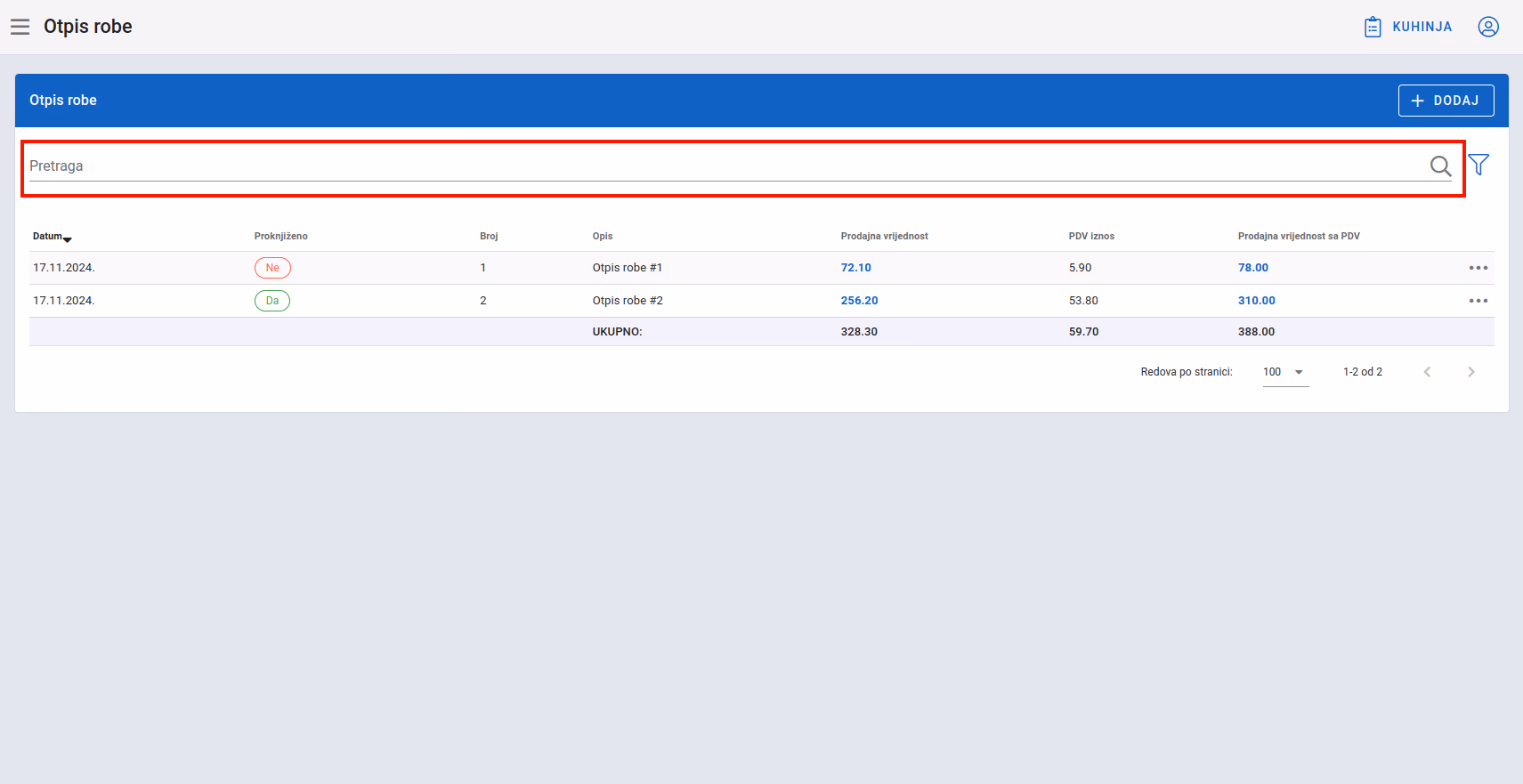Open the filter funnel icon
The image size is (1523, 784).
[1478, 164]
